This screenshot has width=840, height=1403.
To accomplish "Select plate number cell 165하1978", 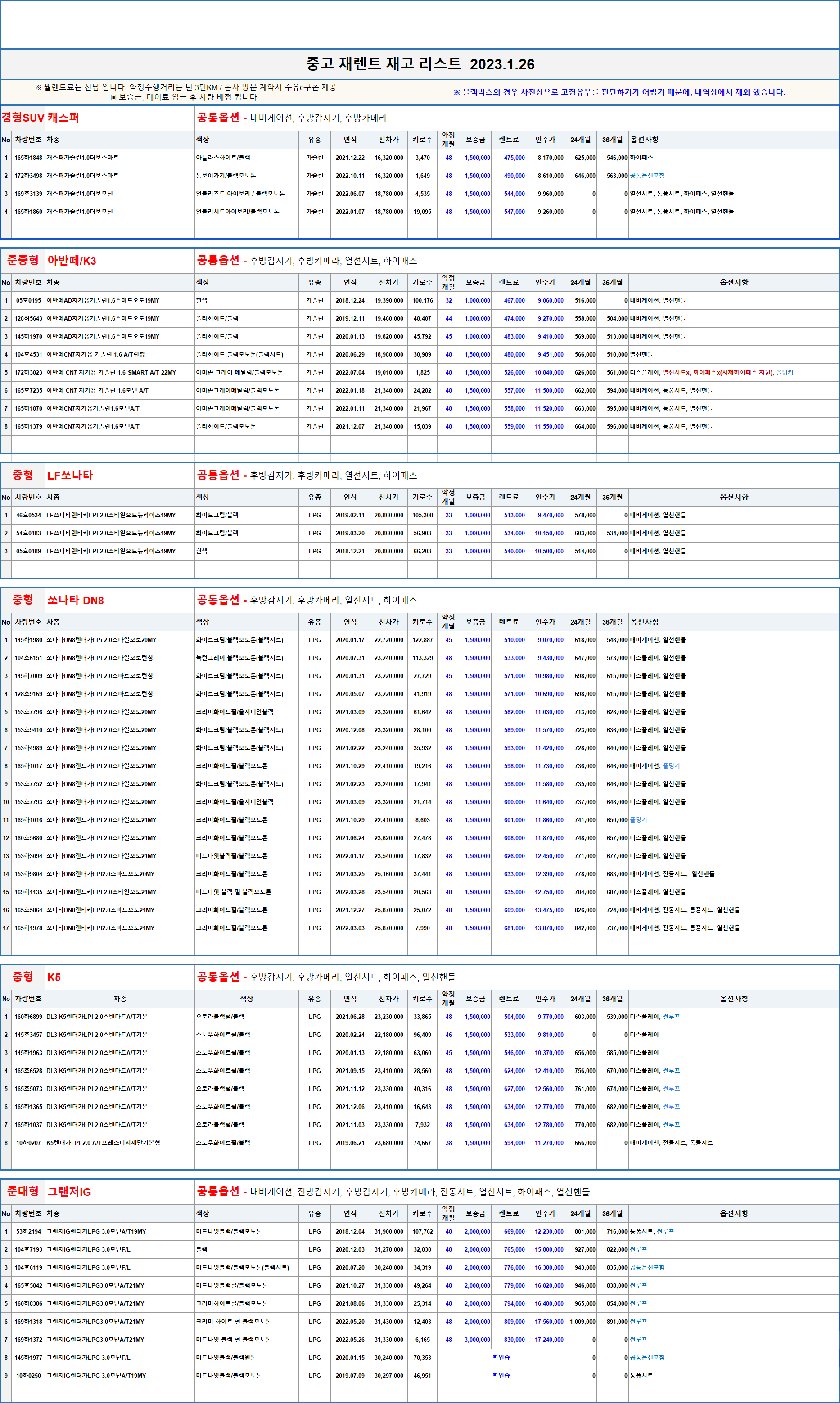I will [28, 928].
